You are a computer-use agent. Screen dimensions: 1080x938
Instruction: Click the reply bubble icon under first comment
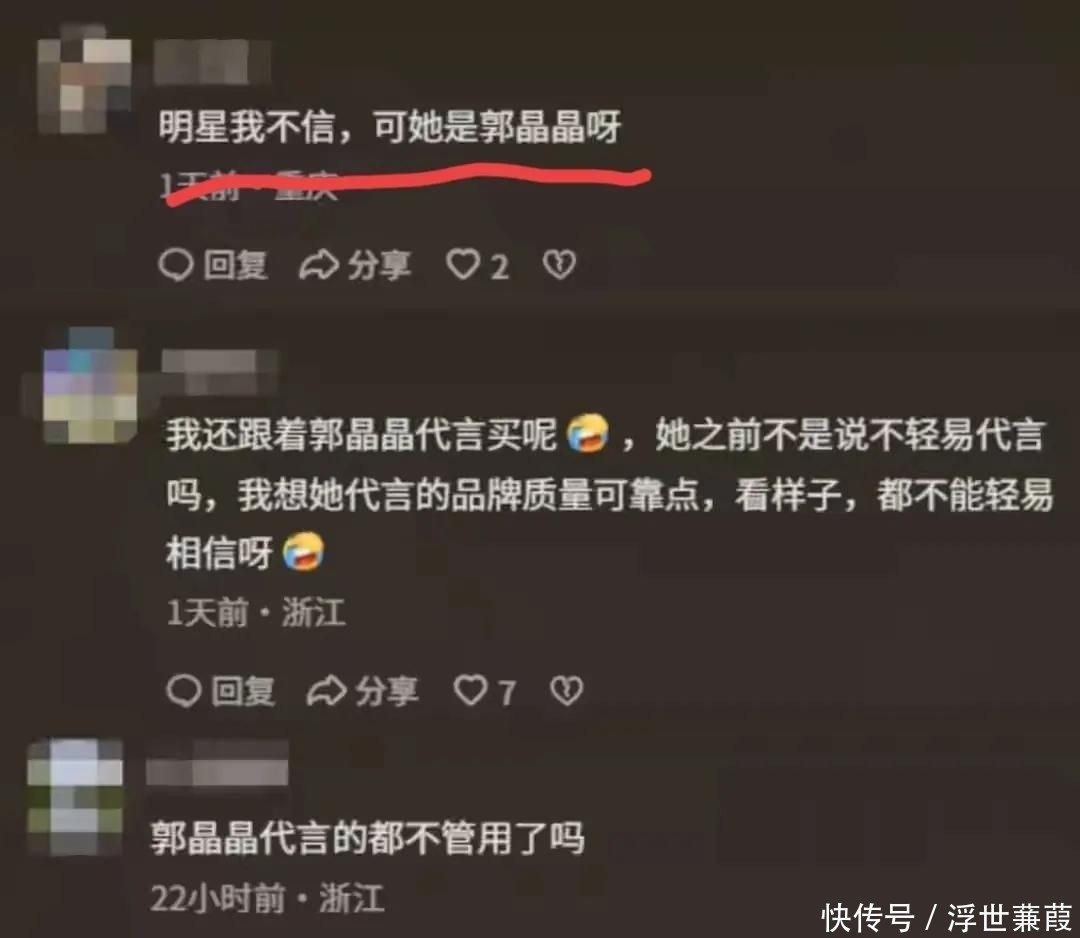(x=176, y=265)
